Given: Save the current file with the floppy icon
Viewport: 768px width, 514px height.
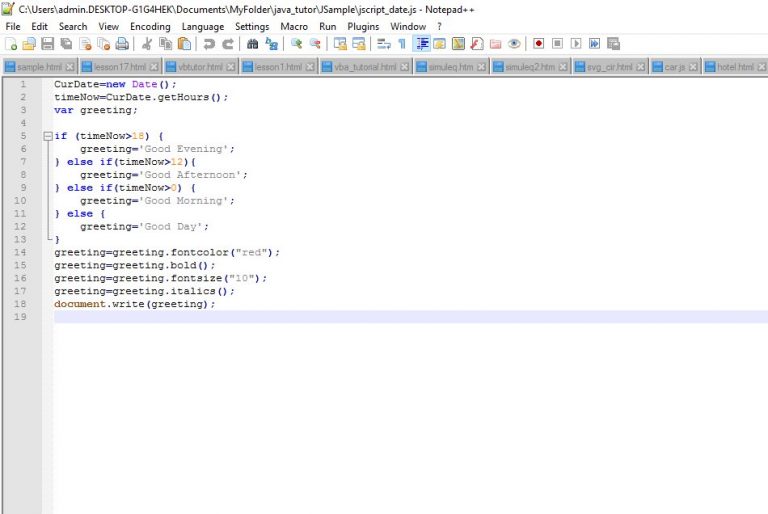Looking at the screenshot, I should (48, 44).
